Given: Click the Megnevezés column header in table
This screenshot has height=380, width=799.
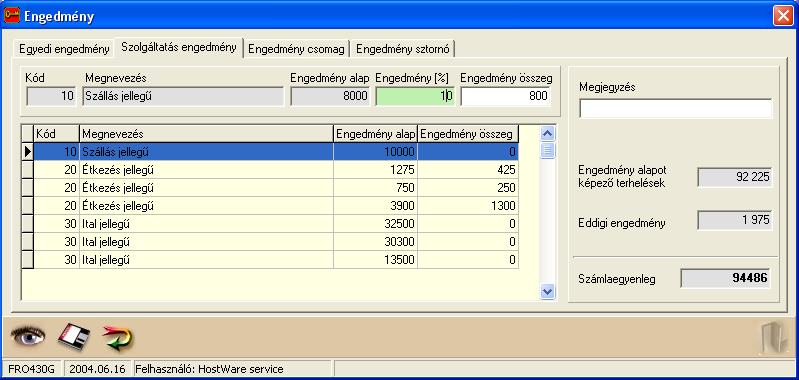Looking at the screenshot, I should [x=206, y=134].
